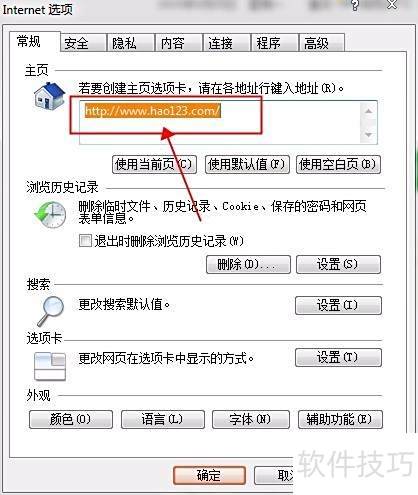
Task: Click the help question mark in title bar
Action: point(355,5)
